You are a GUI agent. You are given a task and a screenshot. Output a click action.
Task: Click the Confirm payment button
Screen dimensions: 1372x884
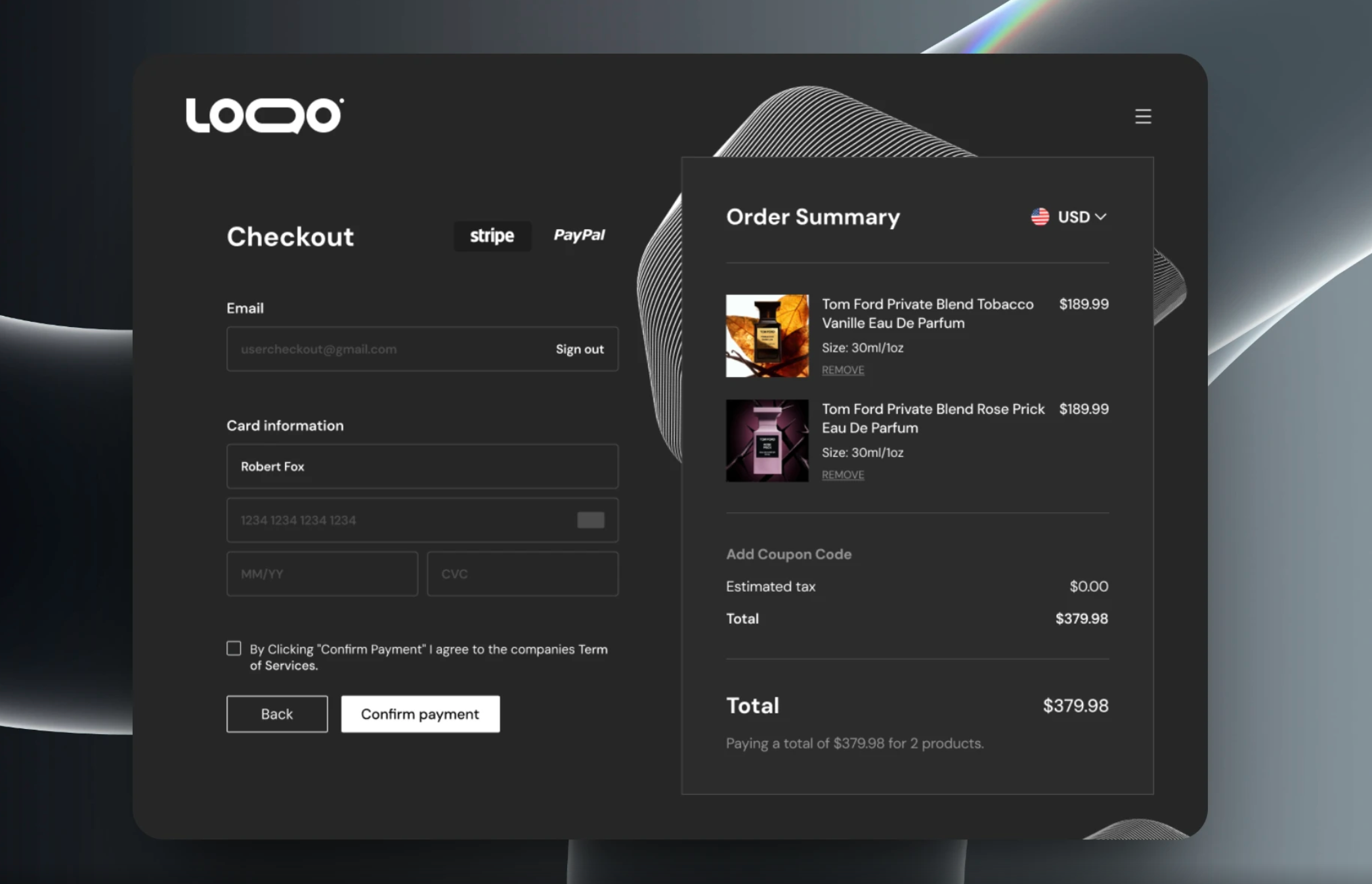[420, 714]
